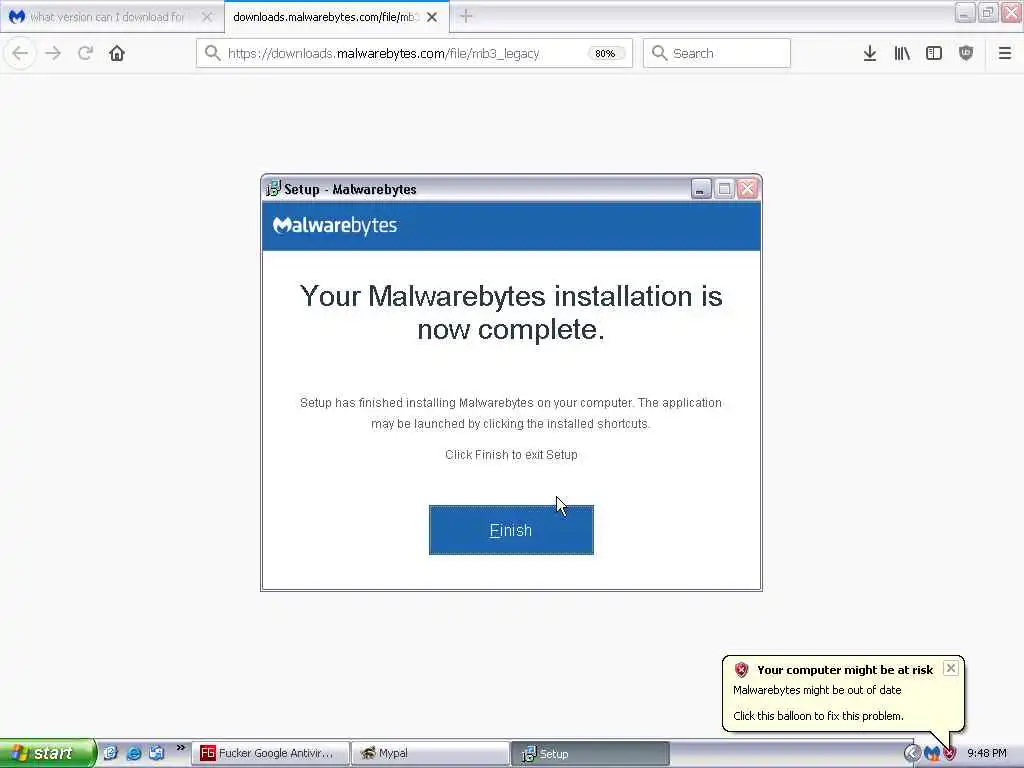Open the hamburger application menu
This screenshot has height=768, width=1024.
[1004, 54]
